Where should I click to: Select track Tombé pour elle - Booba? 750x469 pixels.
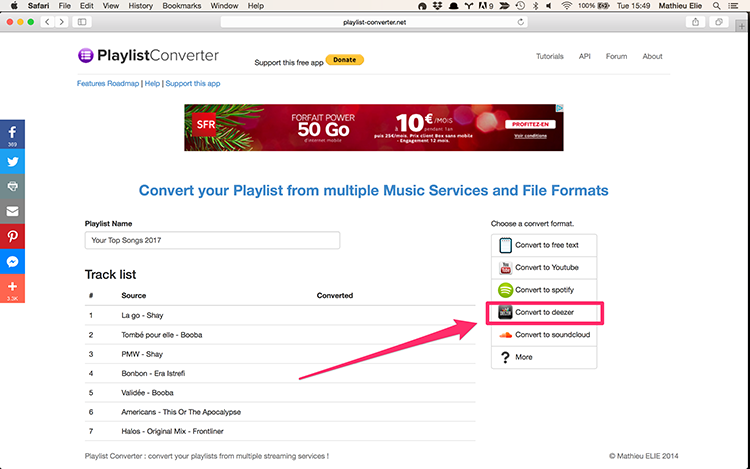coord(280,335)
